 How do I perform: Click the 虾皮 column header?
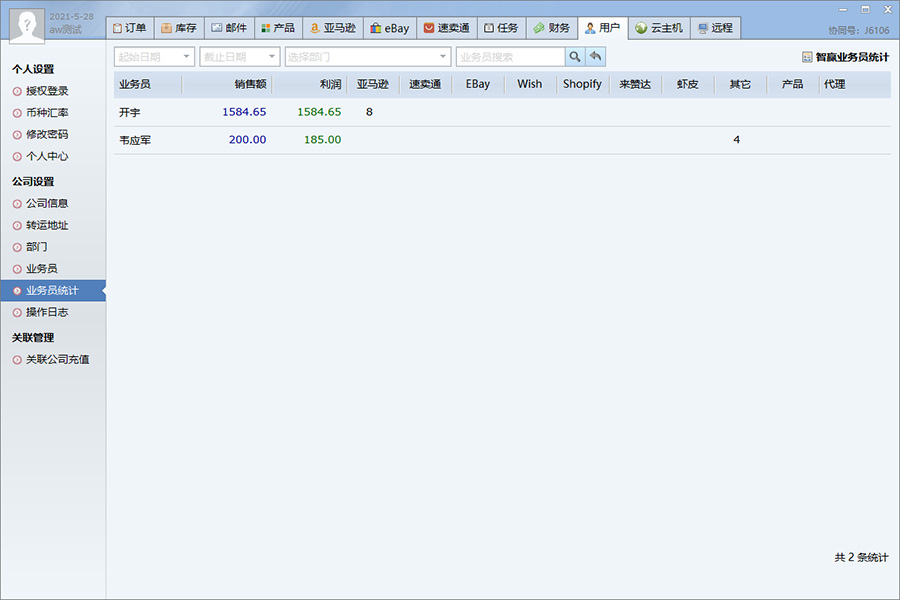click(x=688, y=84)
